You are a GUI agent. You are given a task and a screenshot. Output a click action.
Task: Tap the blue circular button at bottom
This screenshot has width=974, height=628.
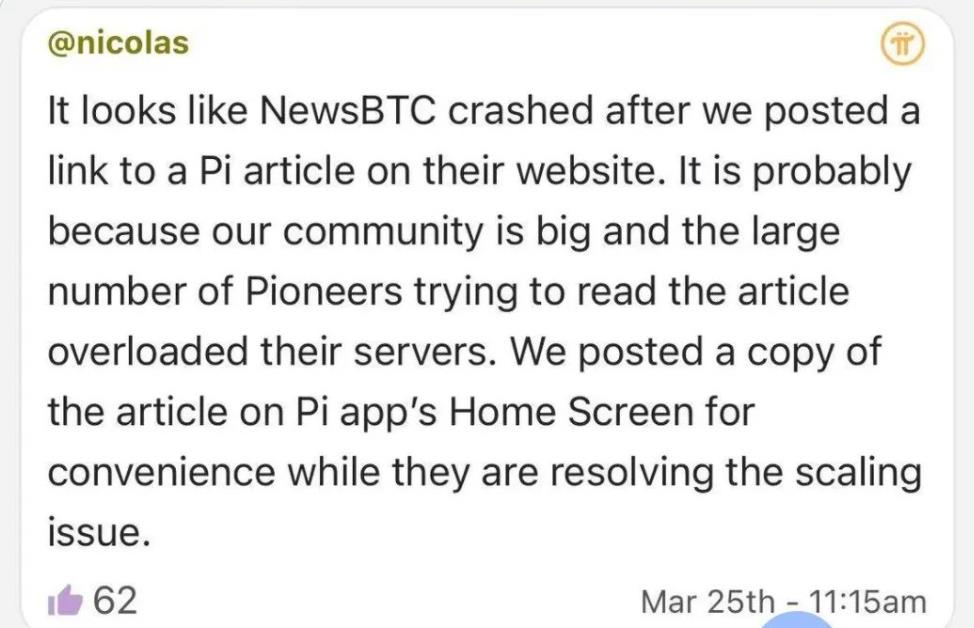point(797,620)
